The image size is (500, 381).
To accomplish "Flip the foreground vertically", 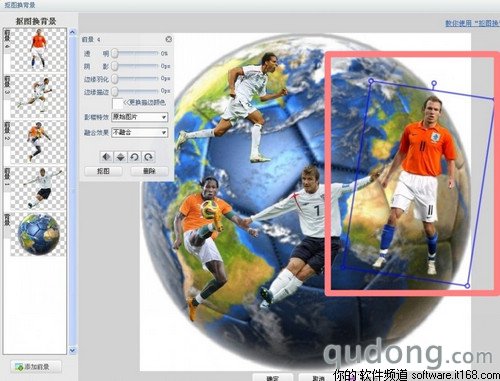I will point(120,157).
